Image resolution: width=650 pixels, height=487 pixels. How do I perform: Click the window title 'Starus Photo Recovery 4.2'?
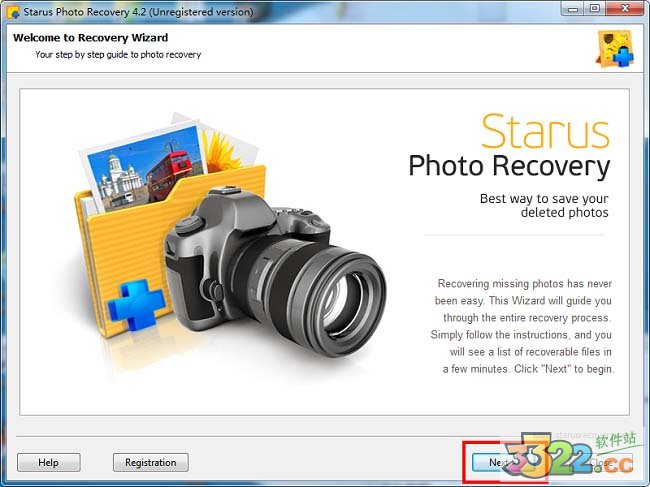click(x=138, y=12)
